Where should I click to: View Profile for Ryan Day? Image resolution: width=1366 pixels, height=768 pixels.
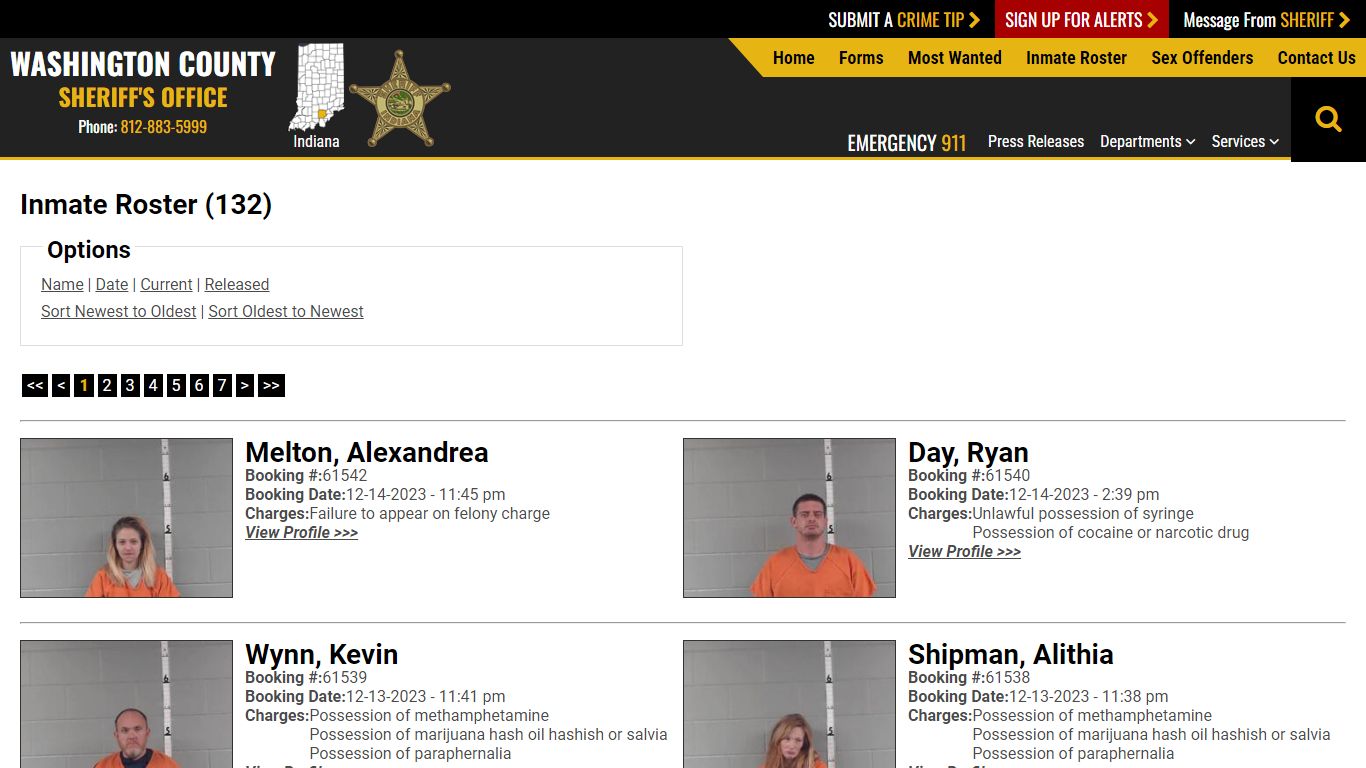[965, 552]
